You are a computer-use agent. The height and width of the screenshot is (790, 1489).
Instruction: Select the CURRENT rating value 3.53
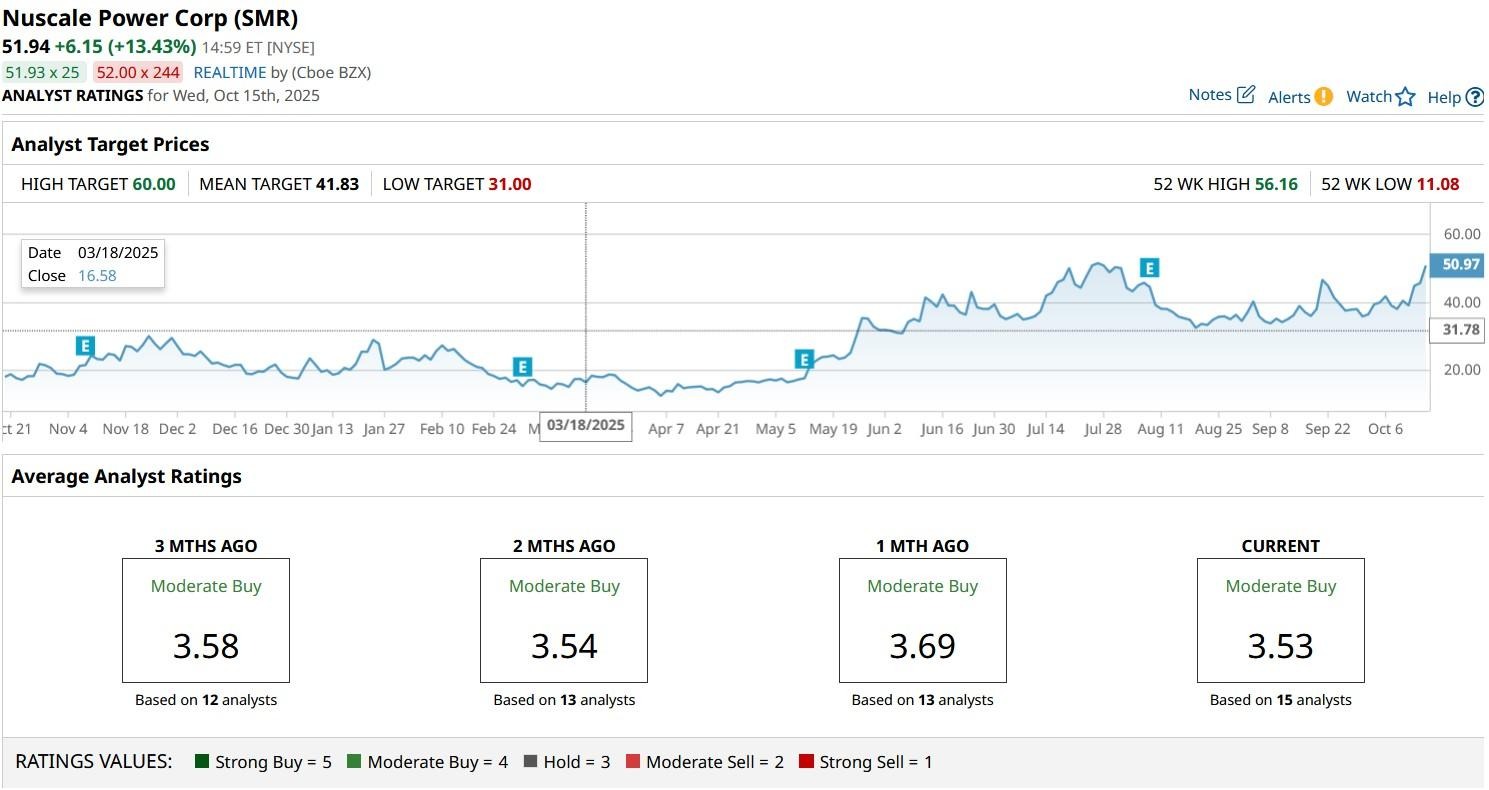point(1280,646)
